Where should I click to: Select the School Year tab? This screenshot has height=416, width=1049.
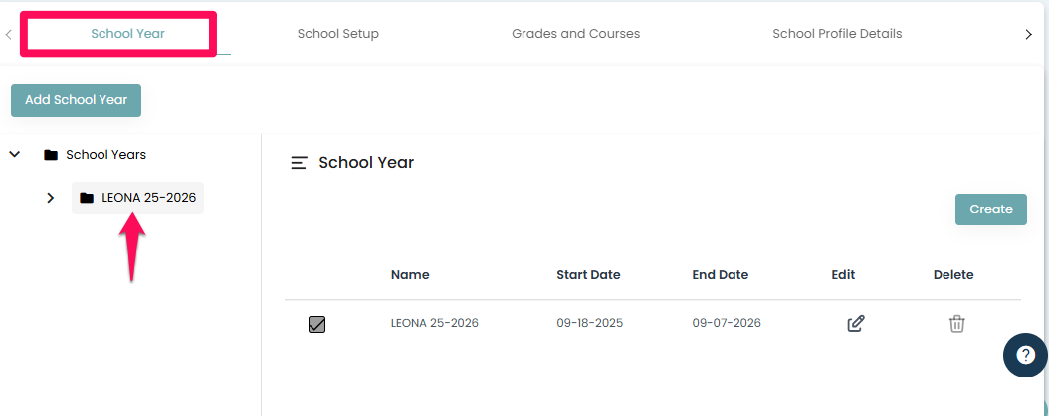(128, 34)
